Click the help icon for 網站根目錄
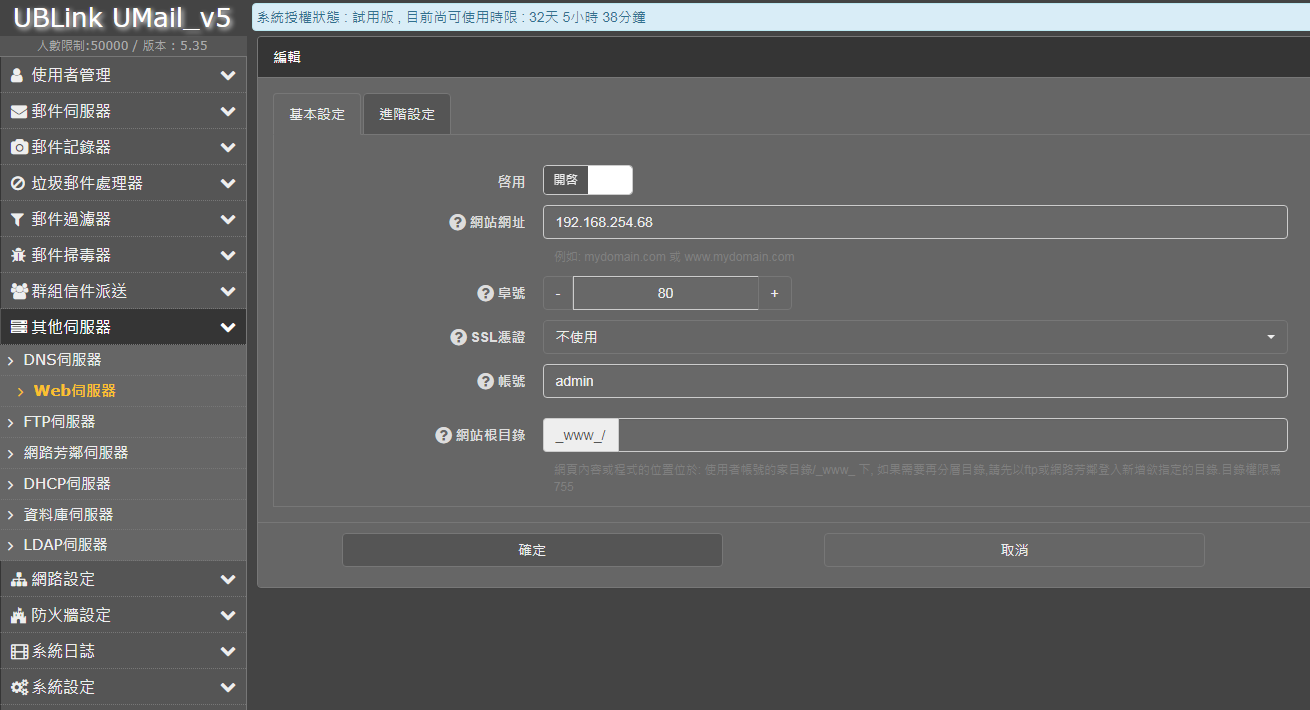 pyautogui.click(x=444, y=436)
